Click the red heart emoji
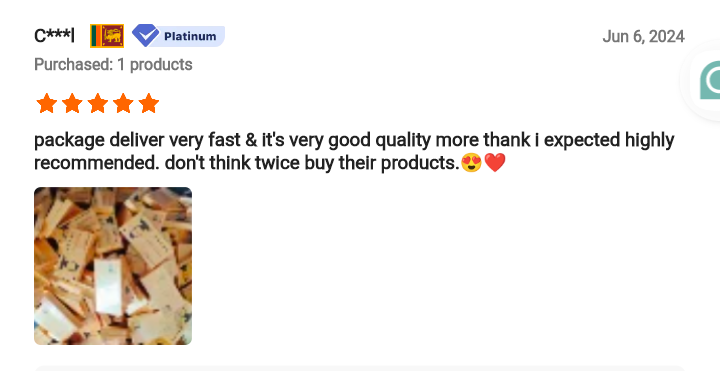This screenshot has width=720, height=371. coord(495,163)
